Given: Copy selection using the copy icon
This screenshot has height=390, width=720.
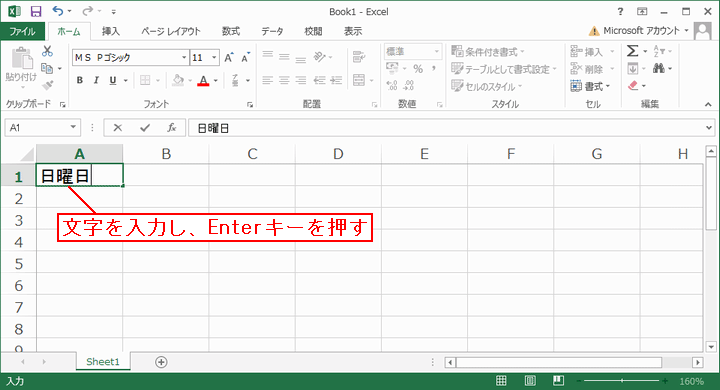Looking at the screenshot, I should pyautogui.click(x=47, y=68).
